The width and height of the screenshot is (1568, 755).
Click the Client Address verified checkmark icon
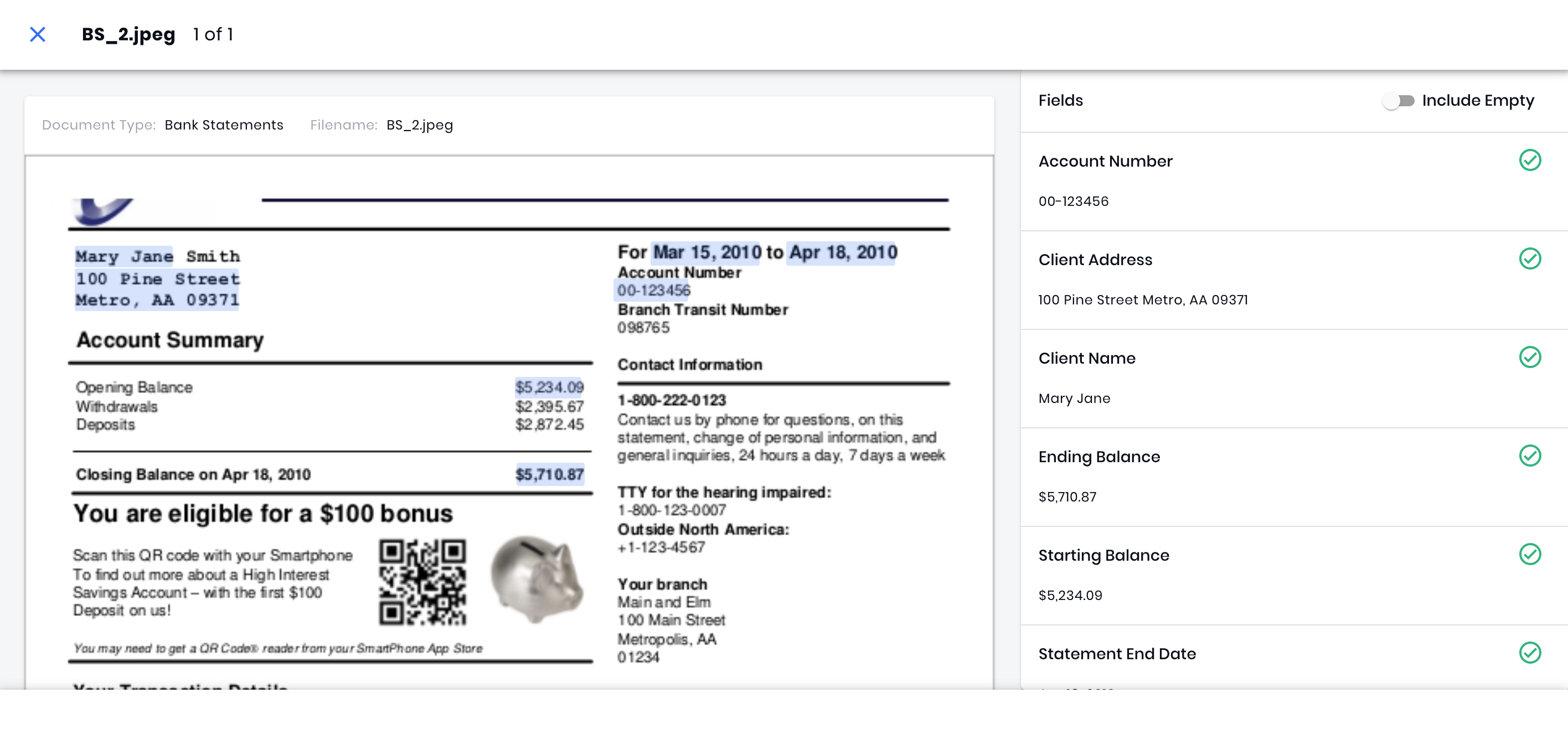[x=1530, y=258]
